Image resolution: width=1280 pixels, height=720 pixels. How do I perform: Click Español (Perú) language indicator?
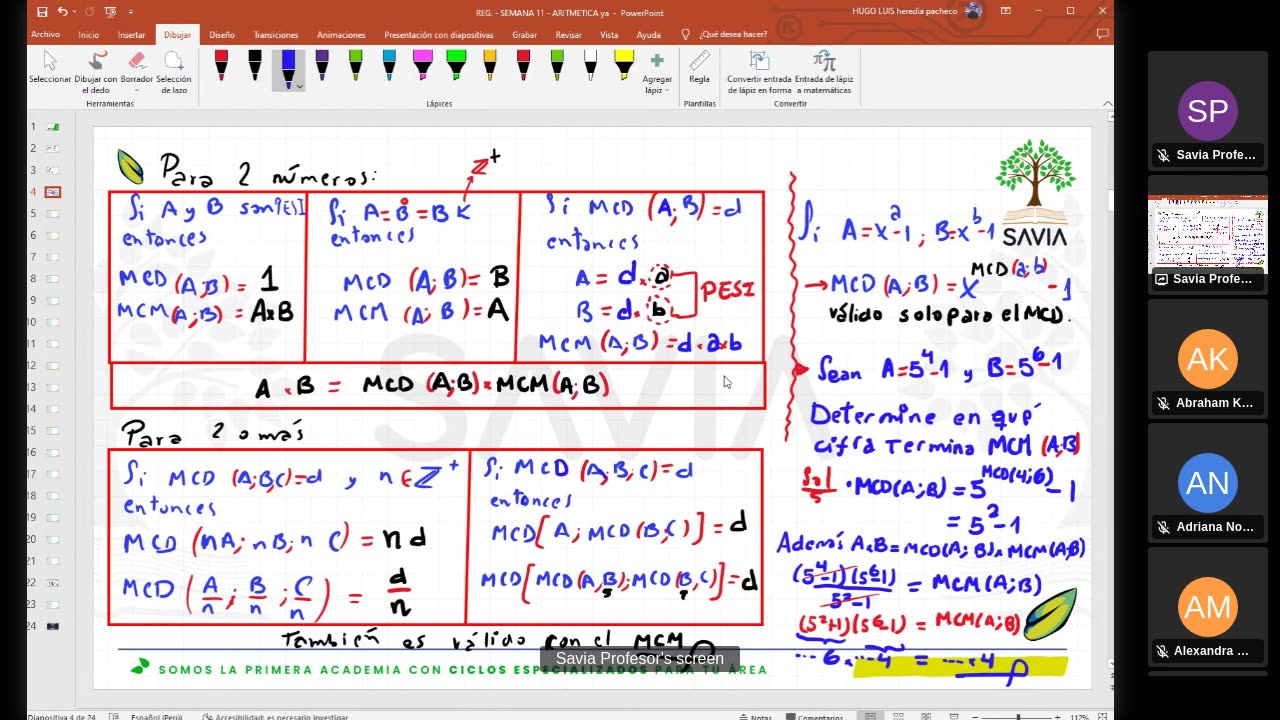157,716
